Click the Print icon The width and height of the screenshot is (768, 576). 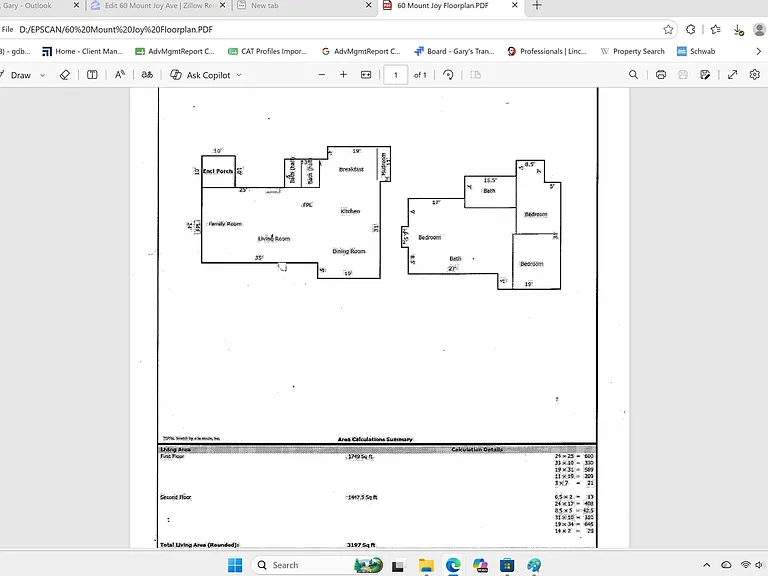coord(661,75)
